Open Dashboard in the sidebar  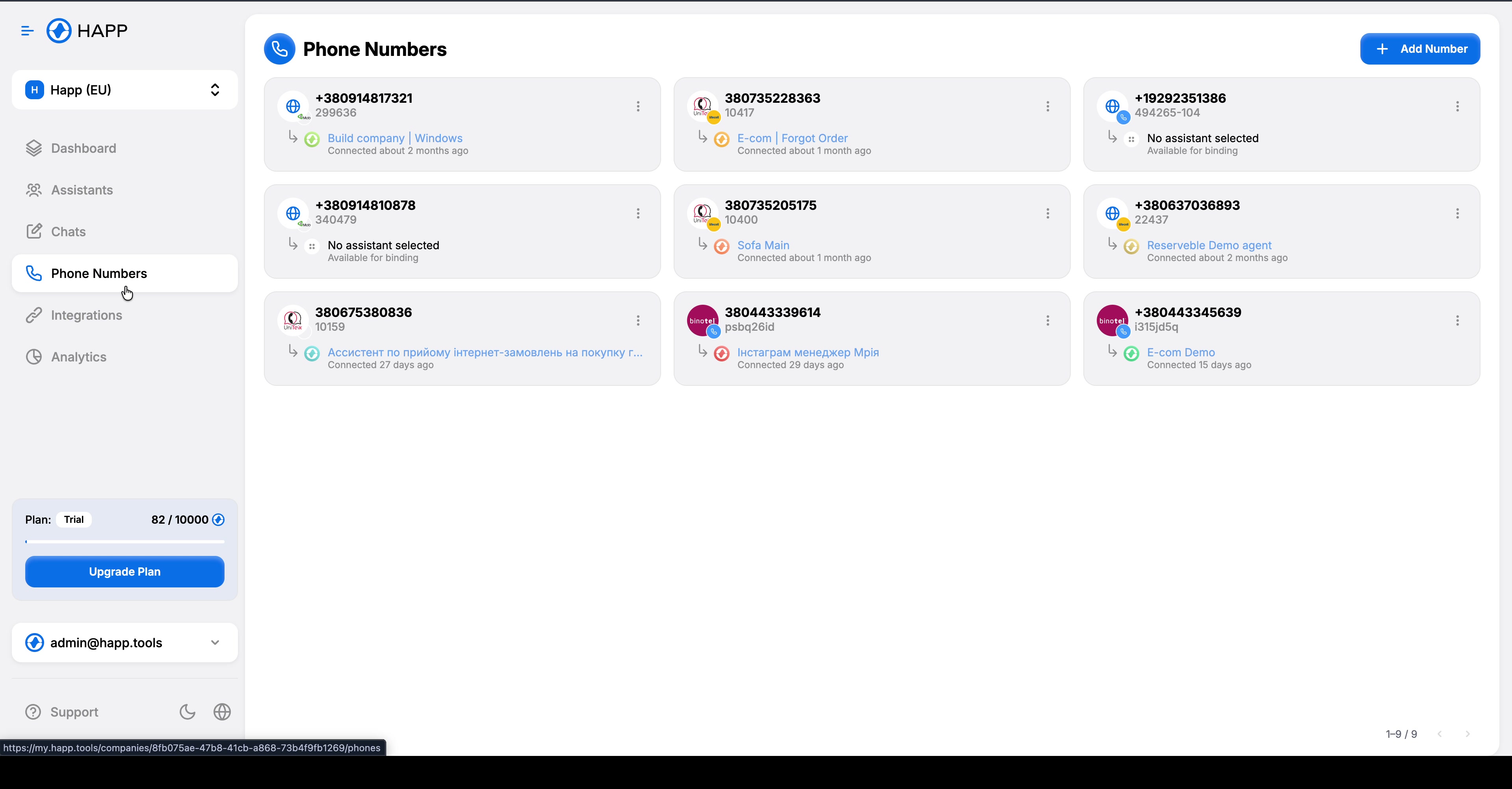click(84, 148)
